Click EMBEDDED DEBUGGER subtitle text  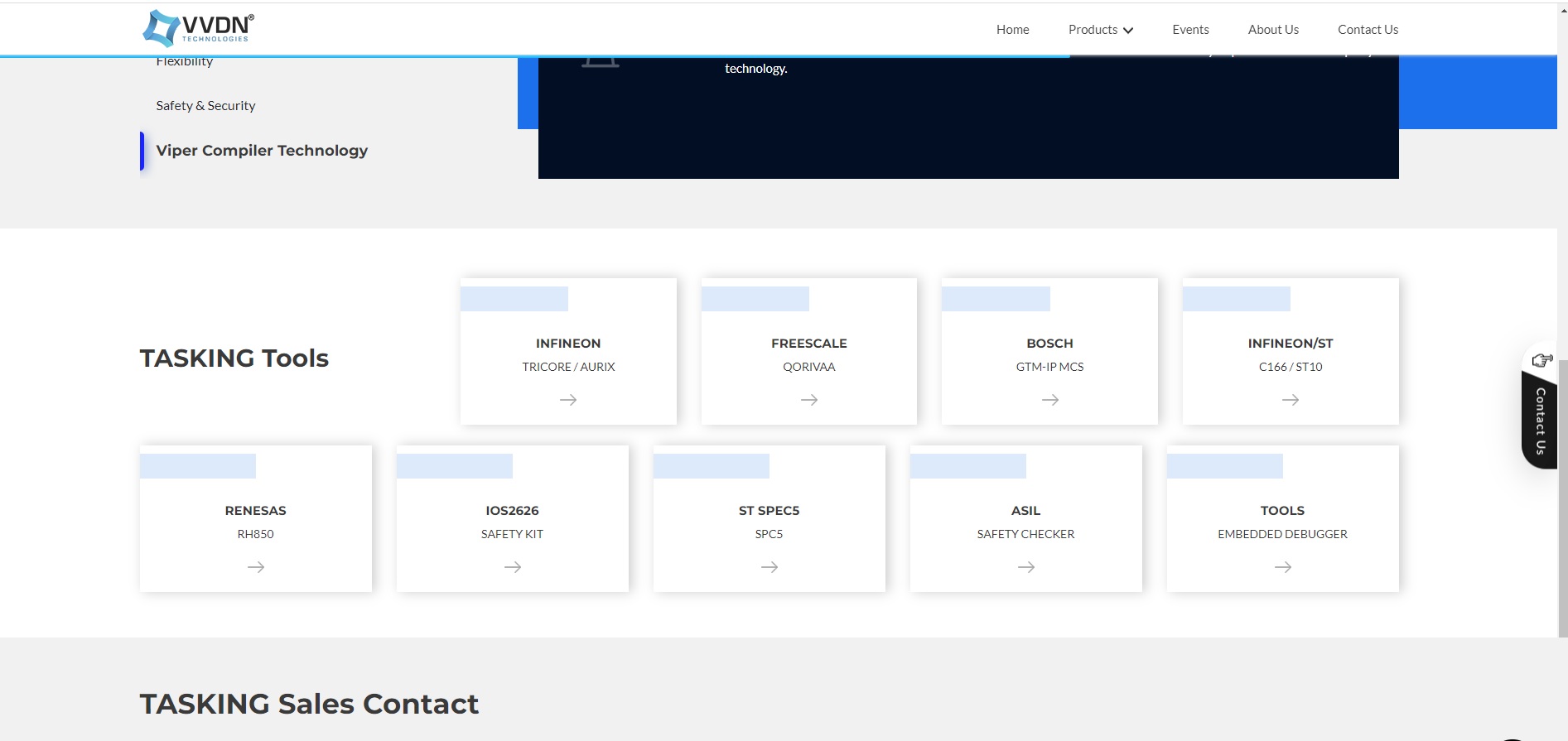[x=1283, y=534]
